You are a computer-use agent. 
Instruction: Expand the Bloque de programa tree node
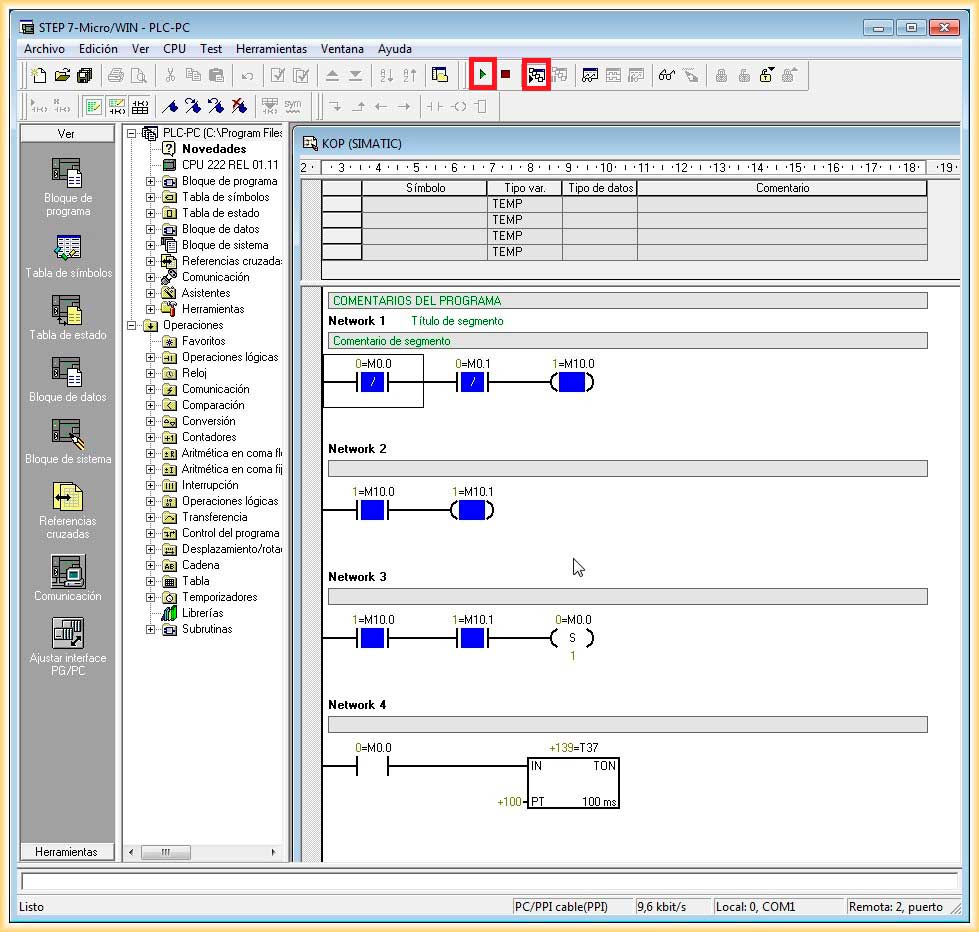150,181
